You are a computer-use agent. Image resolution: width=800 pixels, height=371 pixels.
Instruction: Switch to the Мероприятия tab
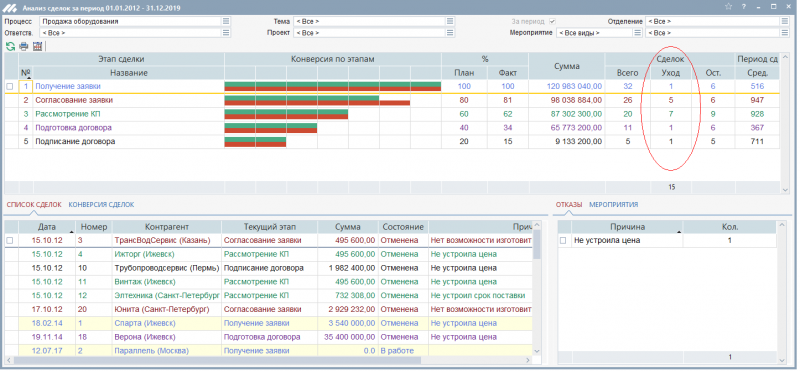click(613, 205)
